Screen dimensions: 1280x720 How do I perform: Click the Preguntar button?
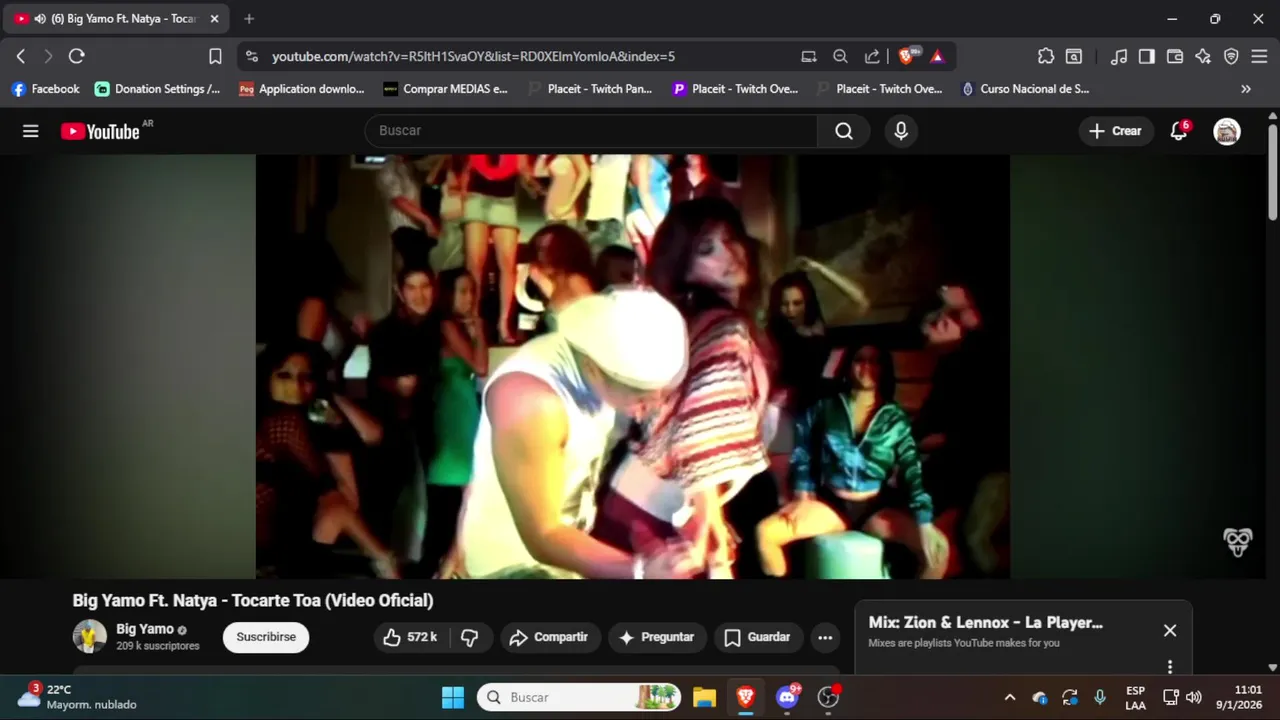click(x=656, y=637)
